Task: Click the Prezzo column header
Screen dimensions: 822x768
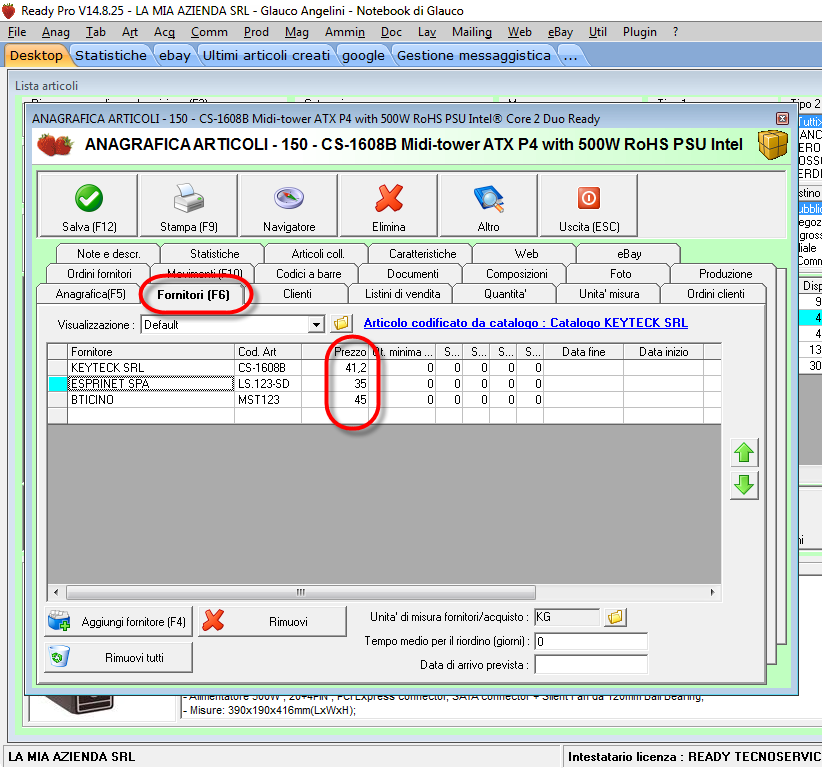Action: click(x=335, y=351)
